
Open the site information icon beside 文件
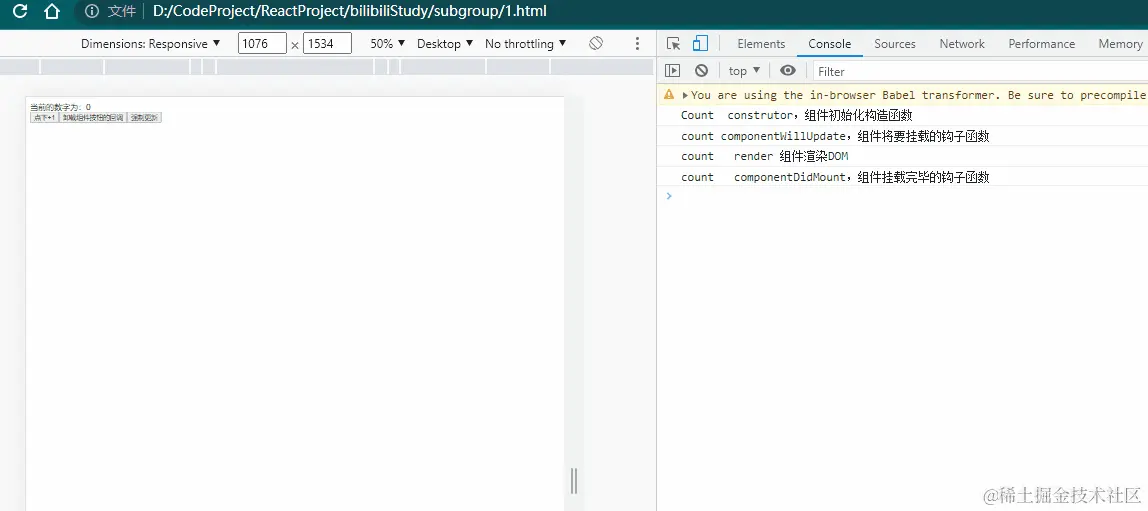pyautogui.click(x=92, y=12)
